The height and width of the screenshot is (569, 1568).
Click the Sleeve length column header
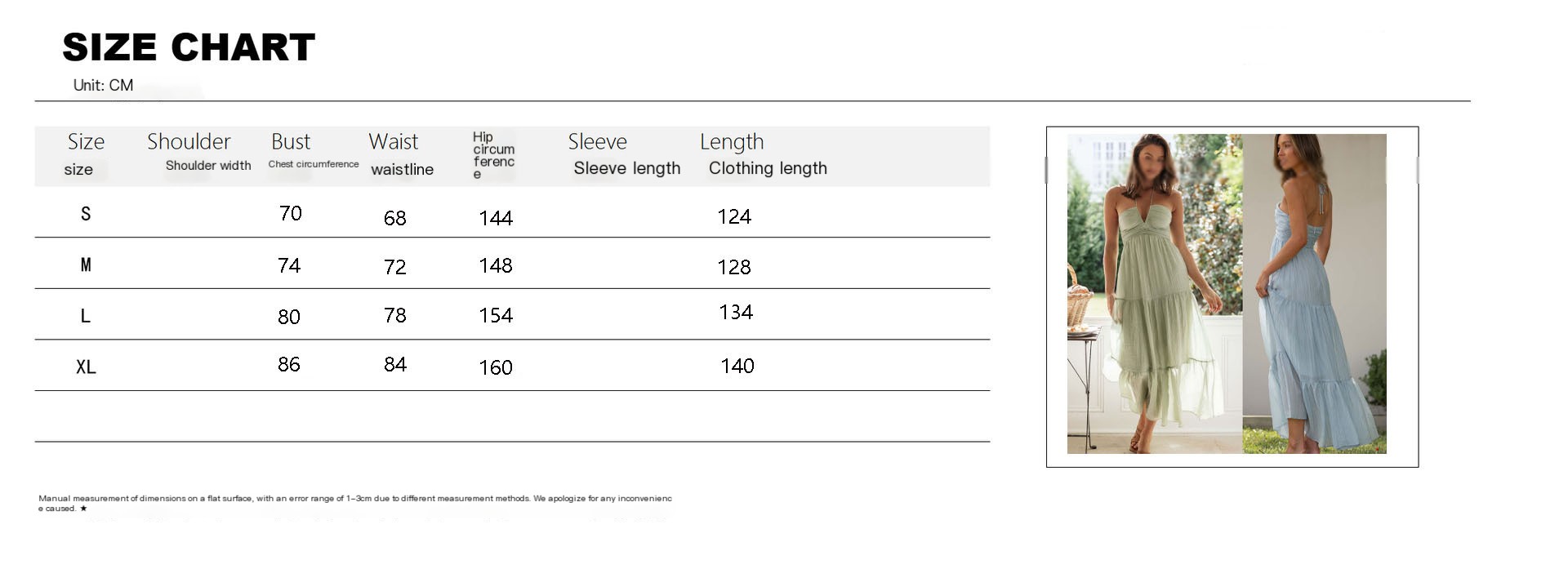[x=624, y=154]
